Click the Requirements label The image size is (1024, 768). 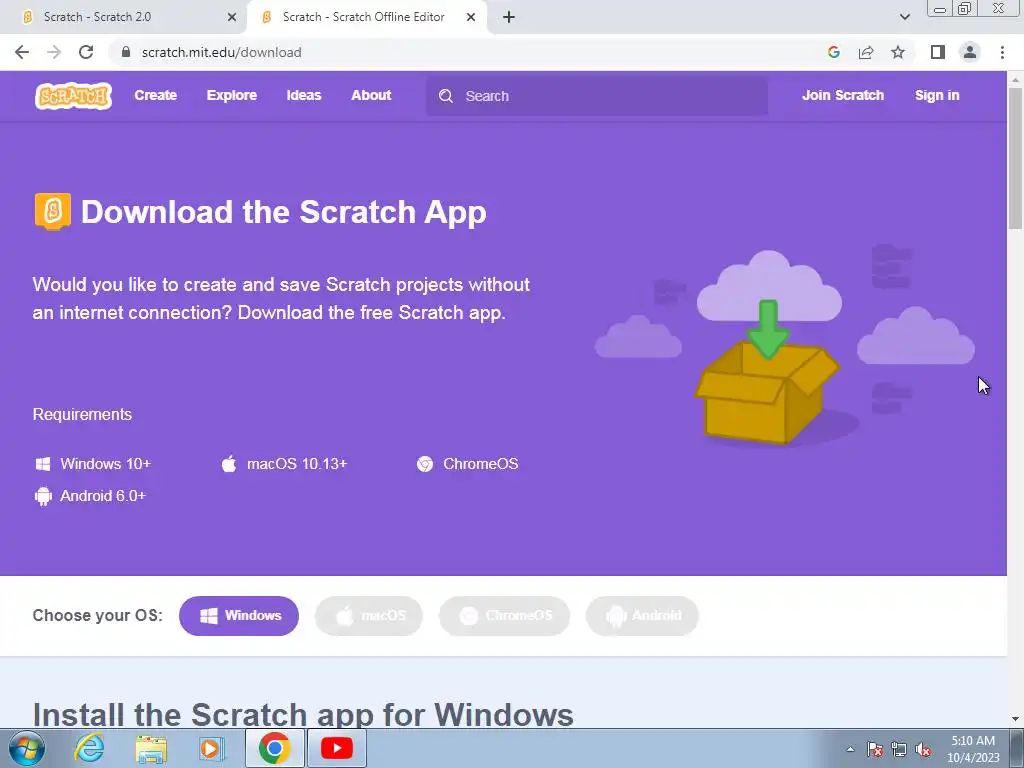pyautogui.click(x=82, y=415)
